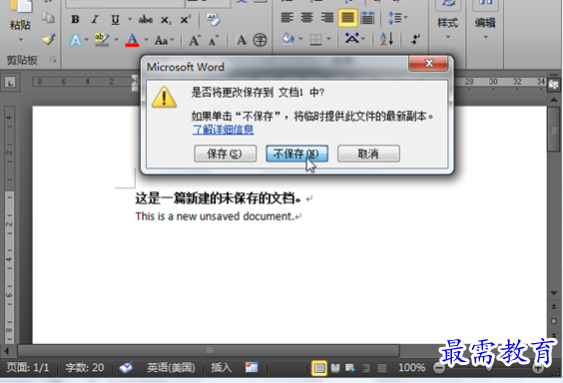Center align text
563x383 pixels.
click(307, 17)
